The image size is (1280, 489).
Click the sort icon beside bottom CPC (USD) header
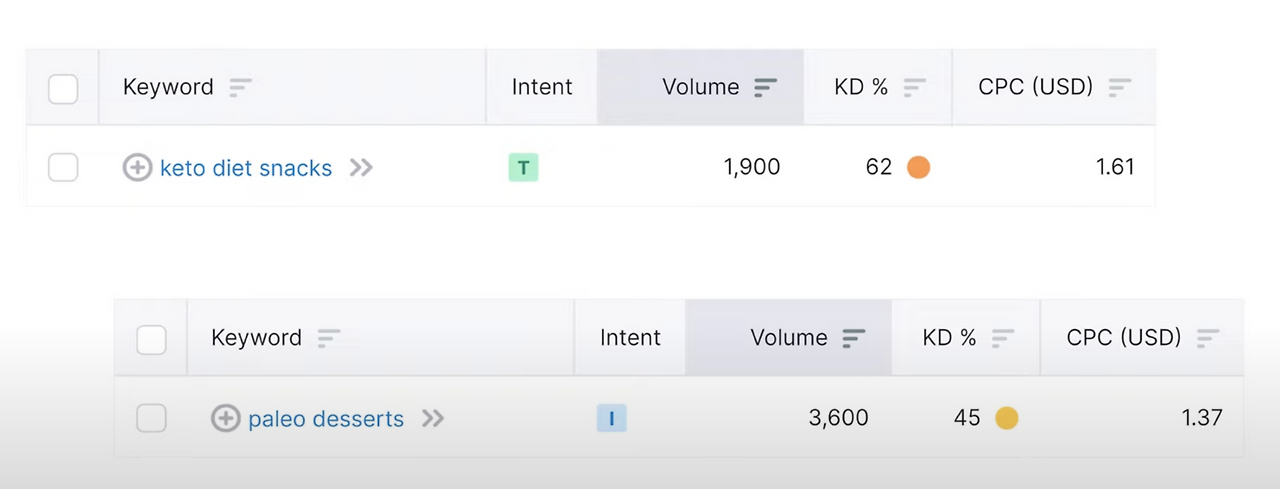tap(1208, 339)
